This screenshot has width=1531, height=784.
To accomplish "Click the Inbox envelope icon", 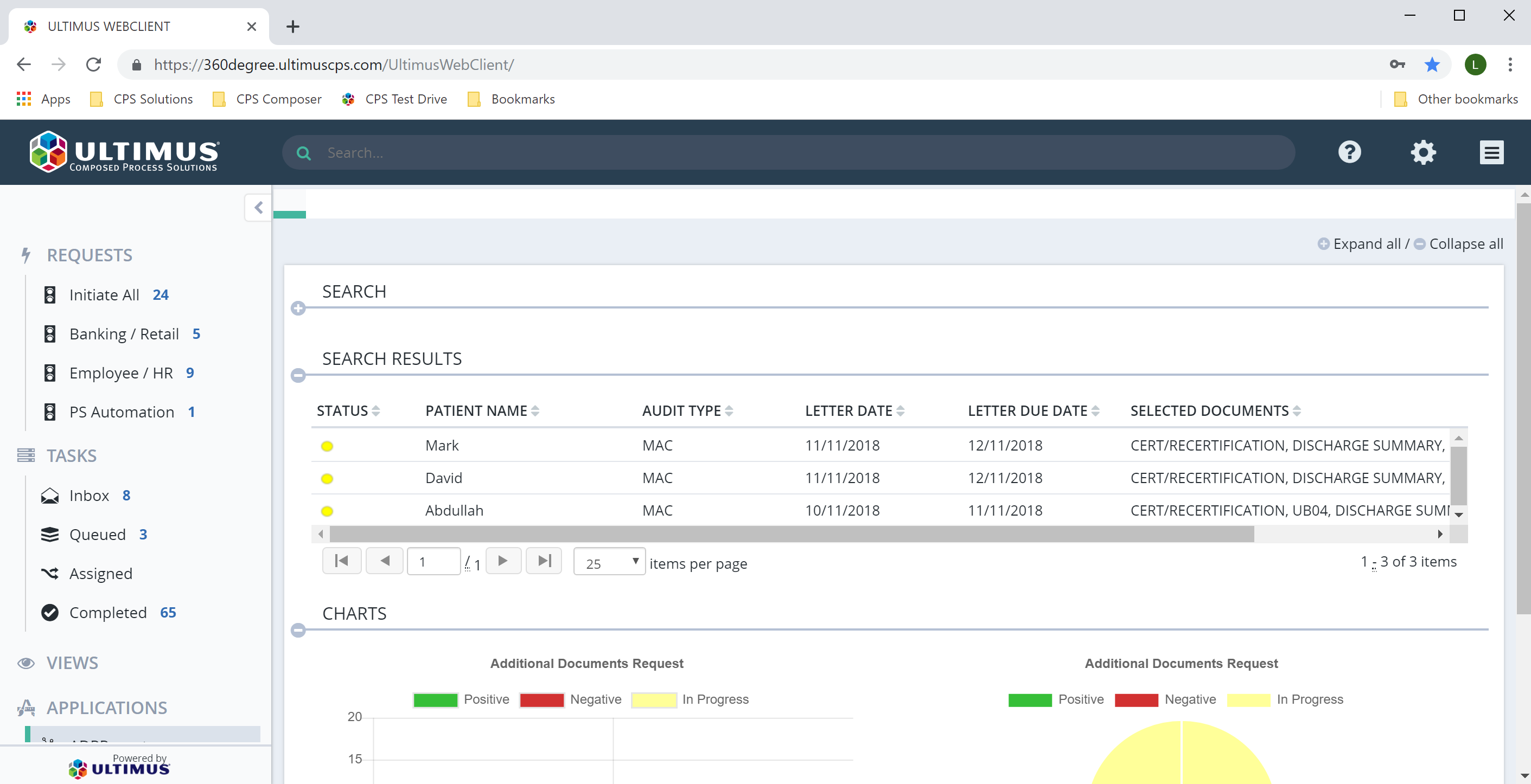I will [50, 496].
